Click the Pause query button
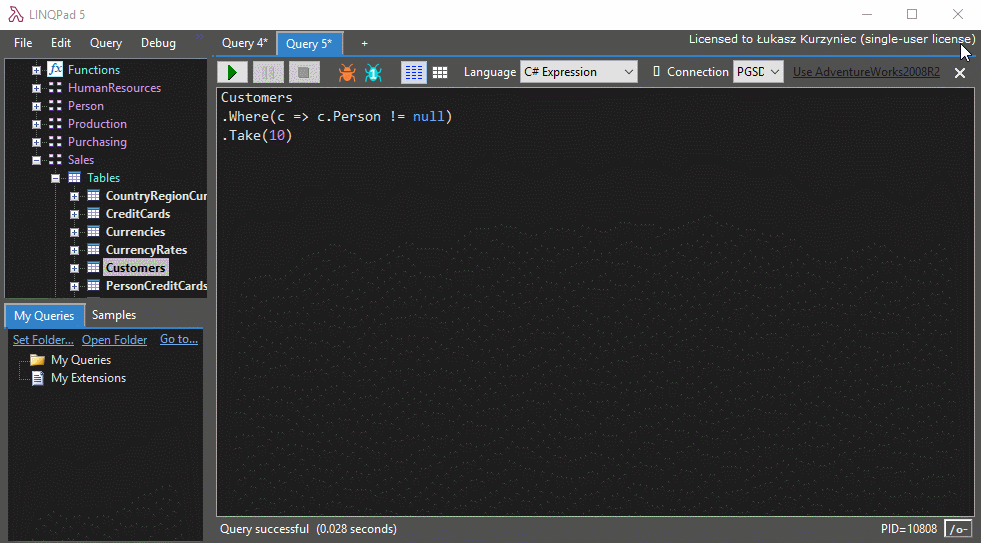The width and height of the screenshot is (981, 543). (x=268, y=73)
